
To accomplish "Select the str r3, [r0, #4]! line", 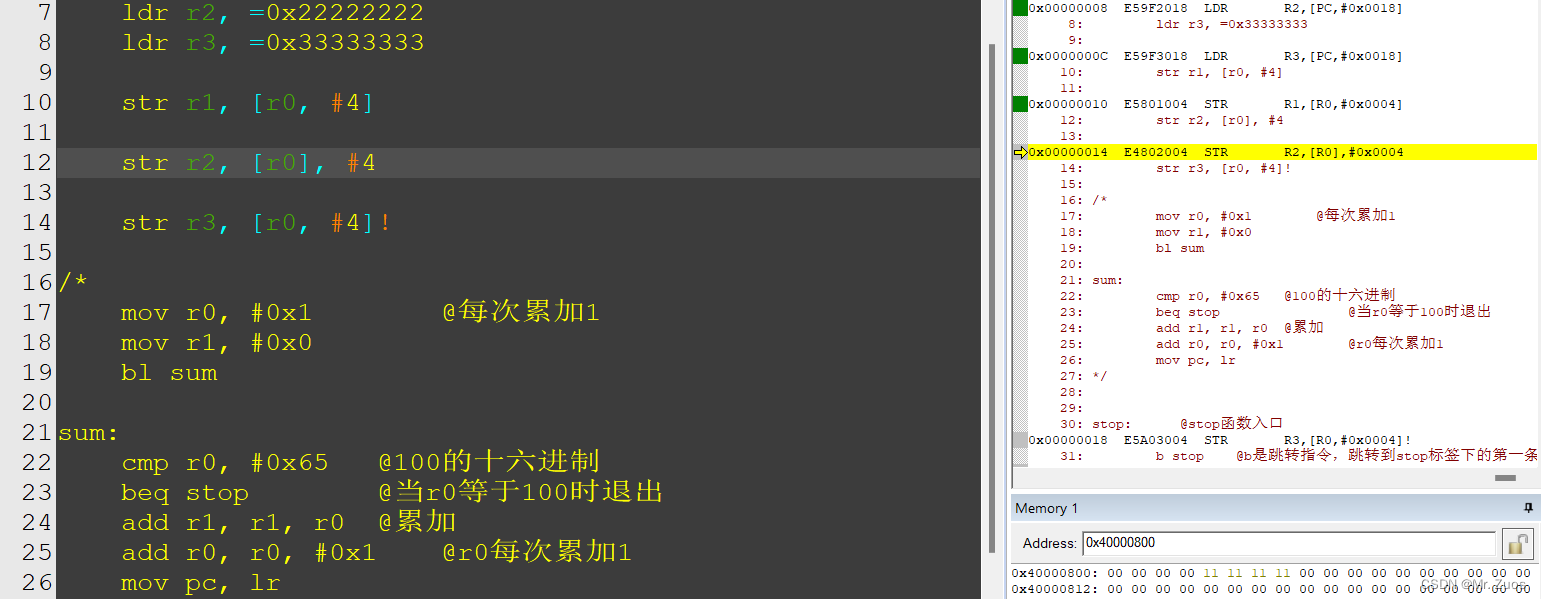I will click(x=255, y=222).
